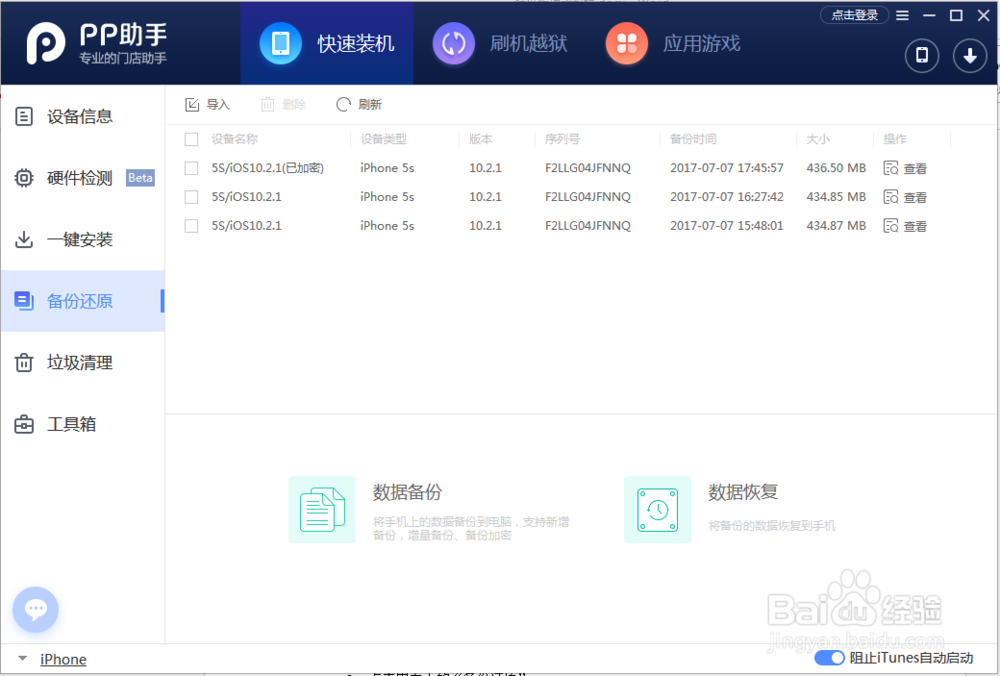Click 查看 for the 434.87 MB backup
Viewport: 1000px width, 676px height.
tap(905, 226)
